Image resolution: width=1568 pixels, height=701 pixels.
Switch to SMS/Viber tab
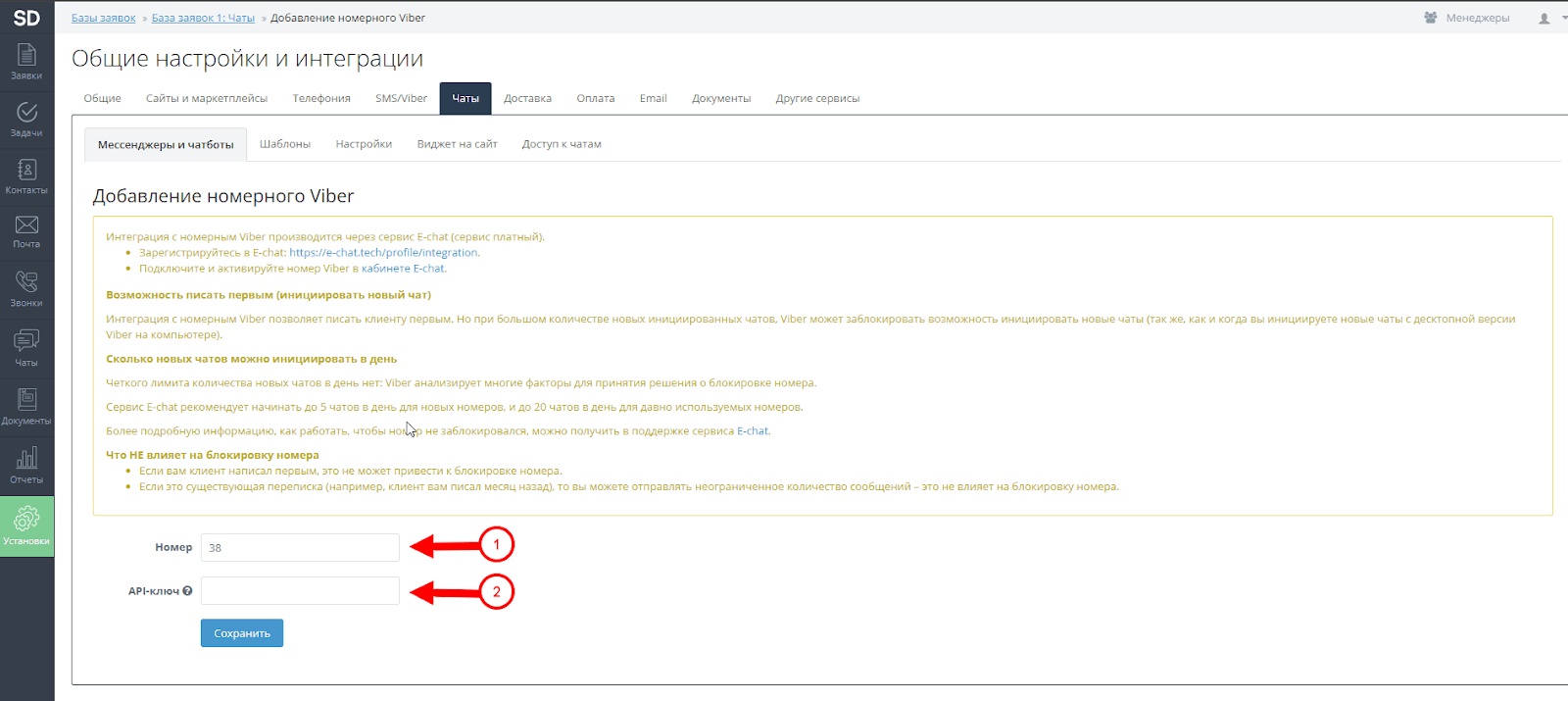[x=401, y=98]
